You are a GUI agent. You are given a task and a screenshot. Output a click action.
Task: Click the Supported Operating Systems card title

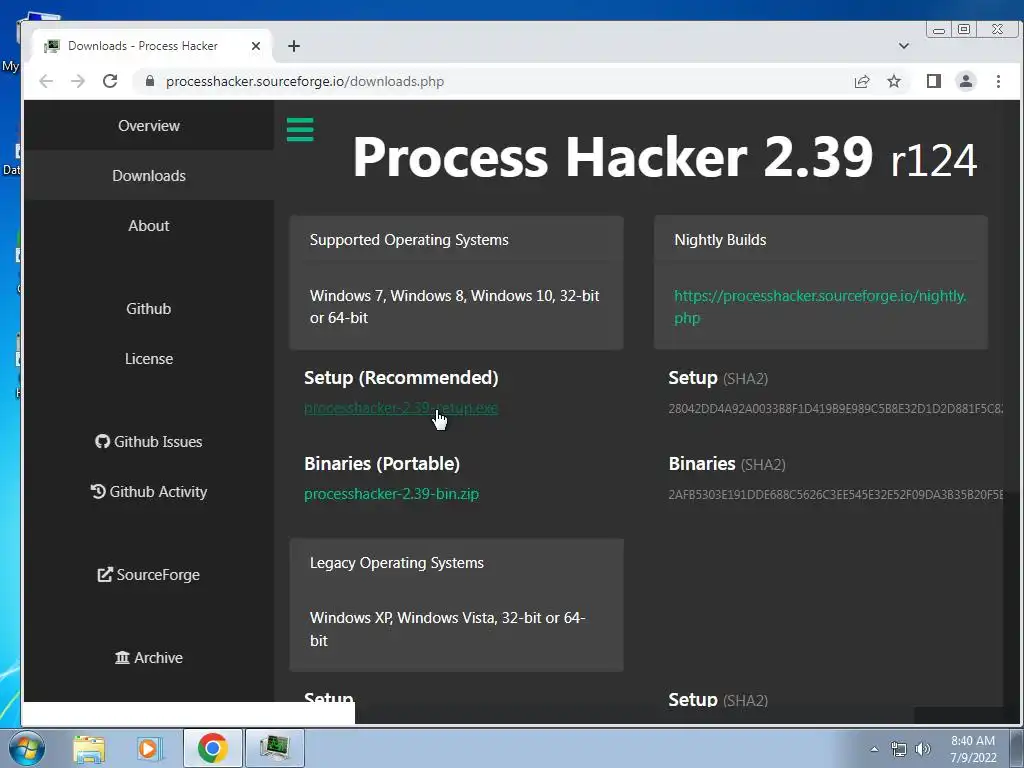(409, 240)
